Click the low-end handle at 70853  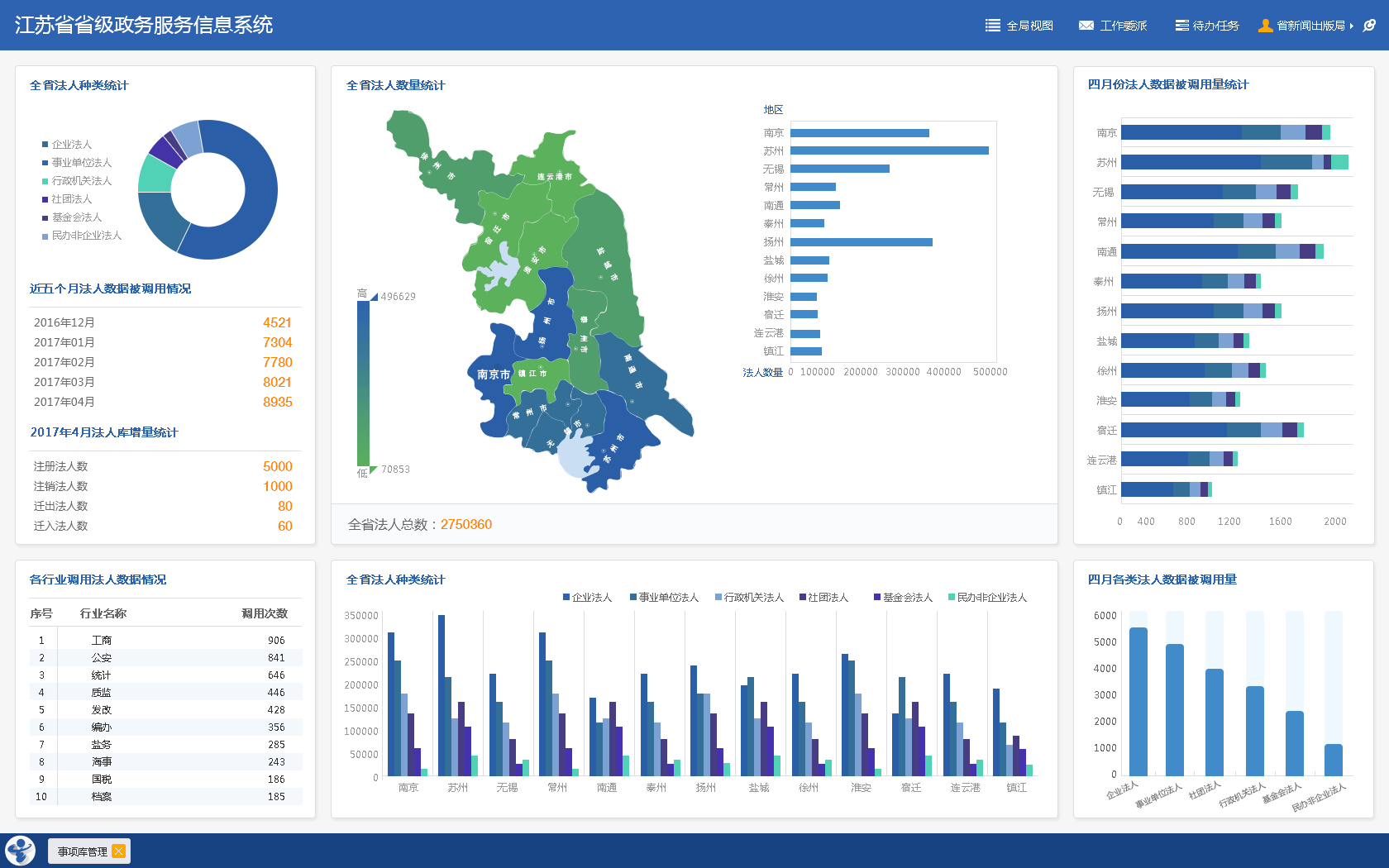click(374, 470)
